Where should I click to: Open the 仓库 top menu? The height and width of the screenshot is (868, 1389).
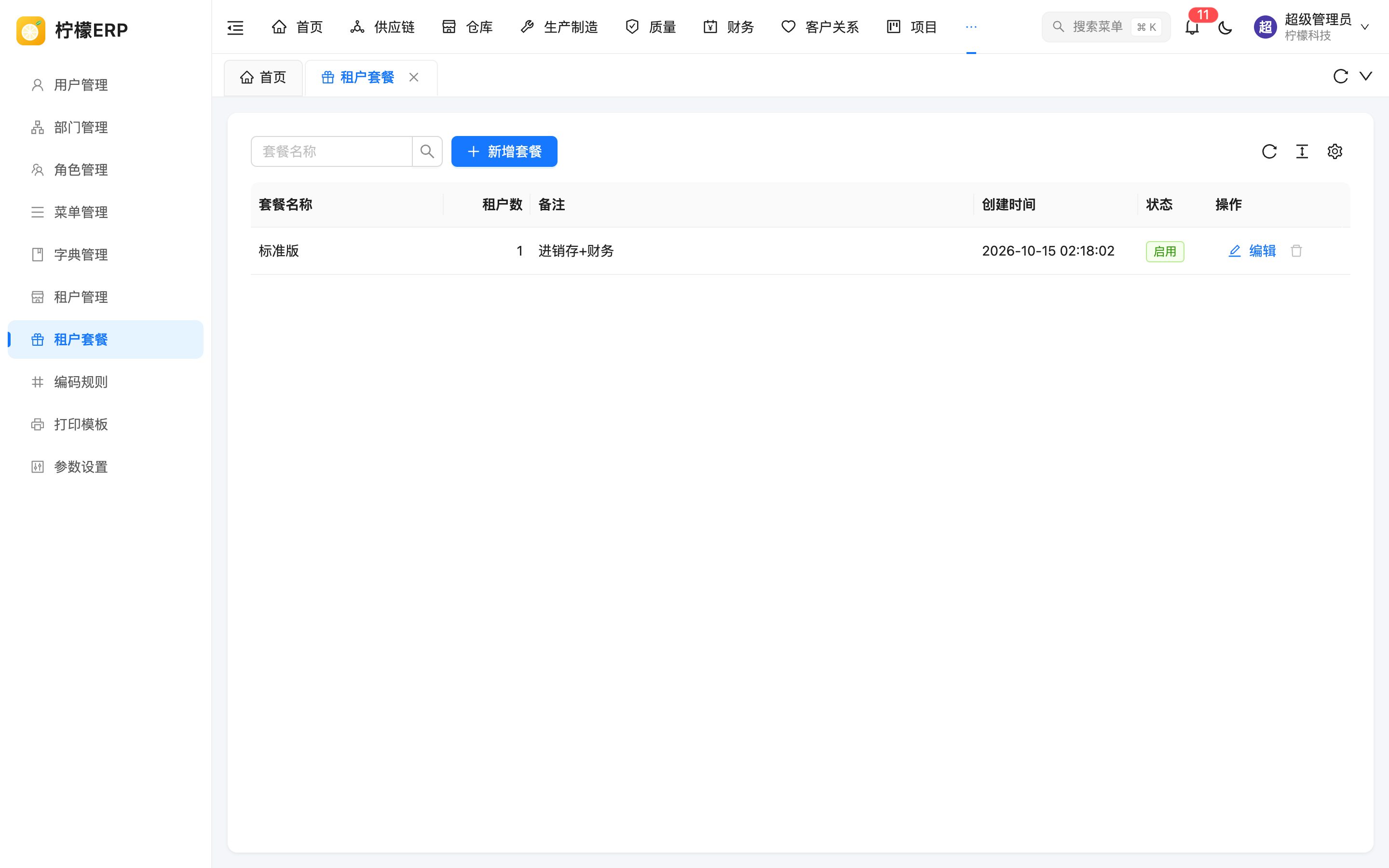coord(467,27)
